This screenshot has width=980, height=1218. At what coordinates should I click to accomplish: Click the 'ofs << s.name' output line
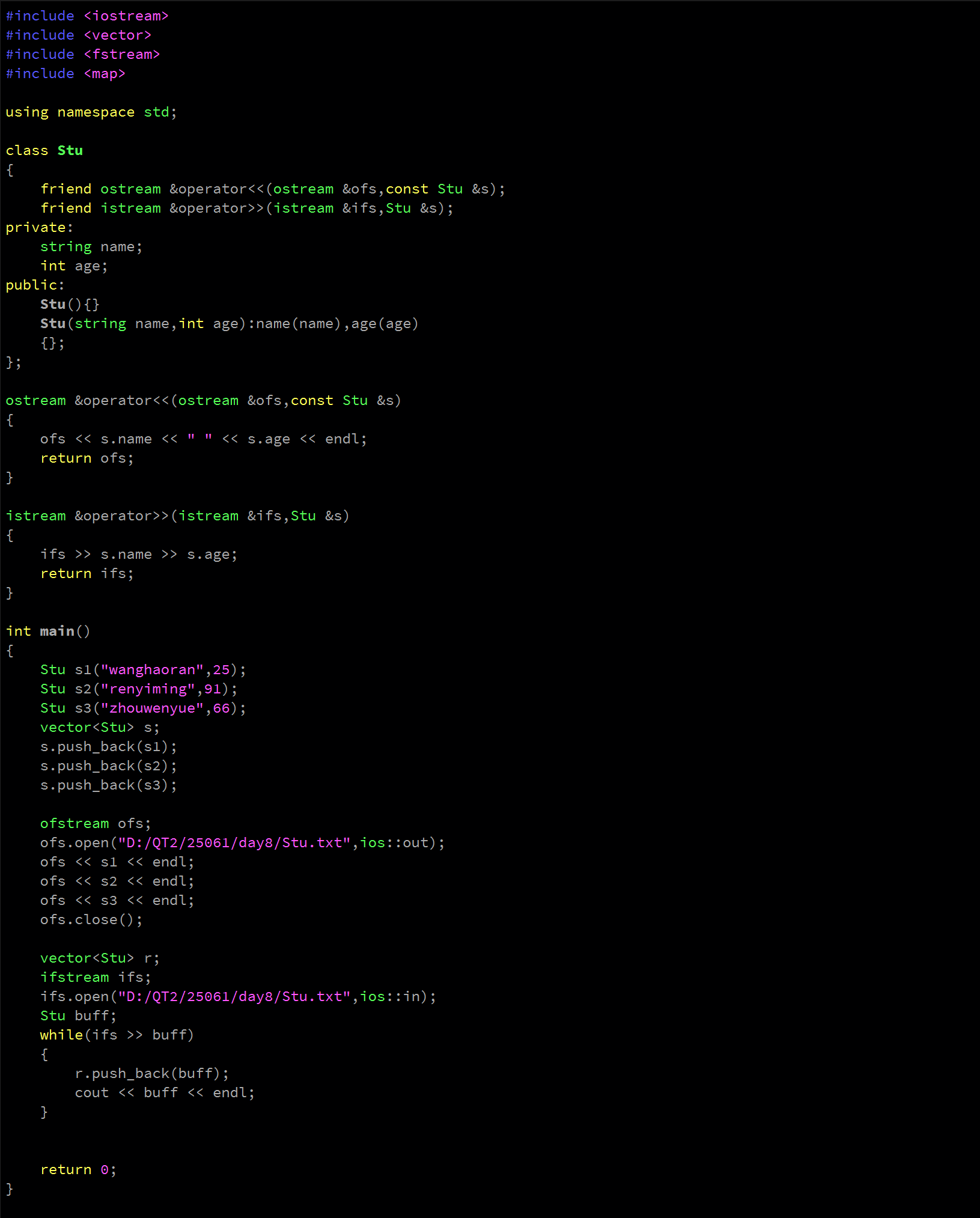[x=204, y=439]
